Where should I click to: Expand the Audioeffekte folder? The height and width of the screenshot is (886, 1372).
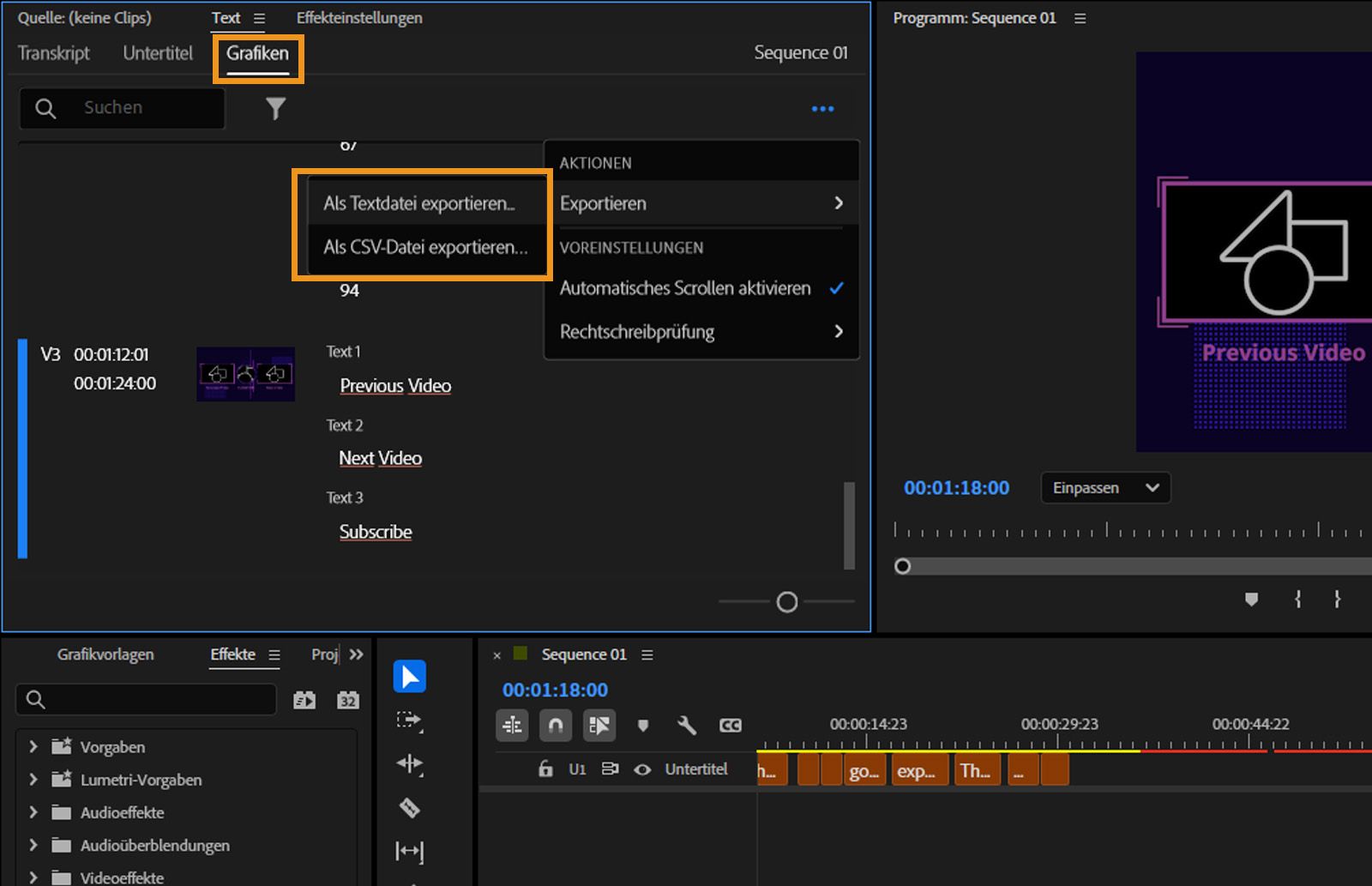click(33, 811)
